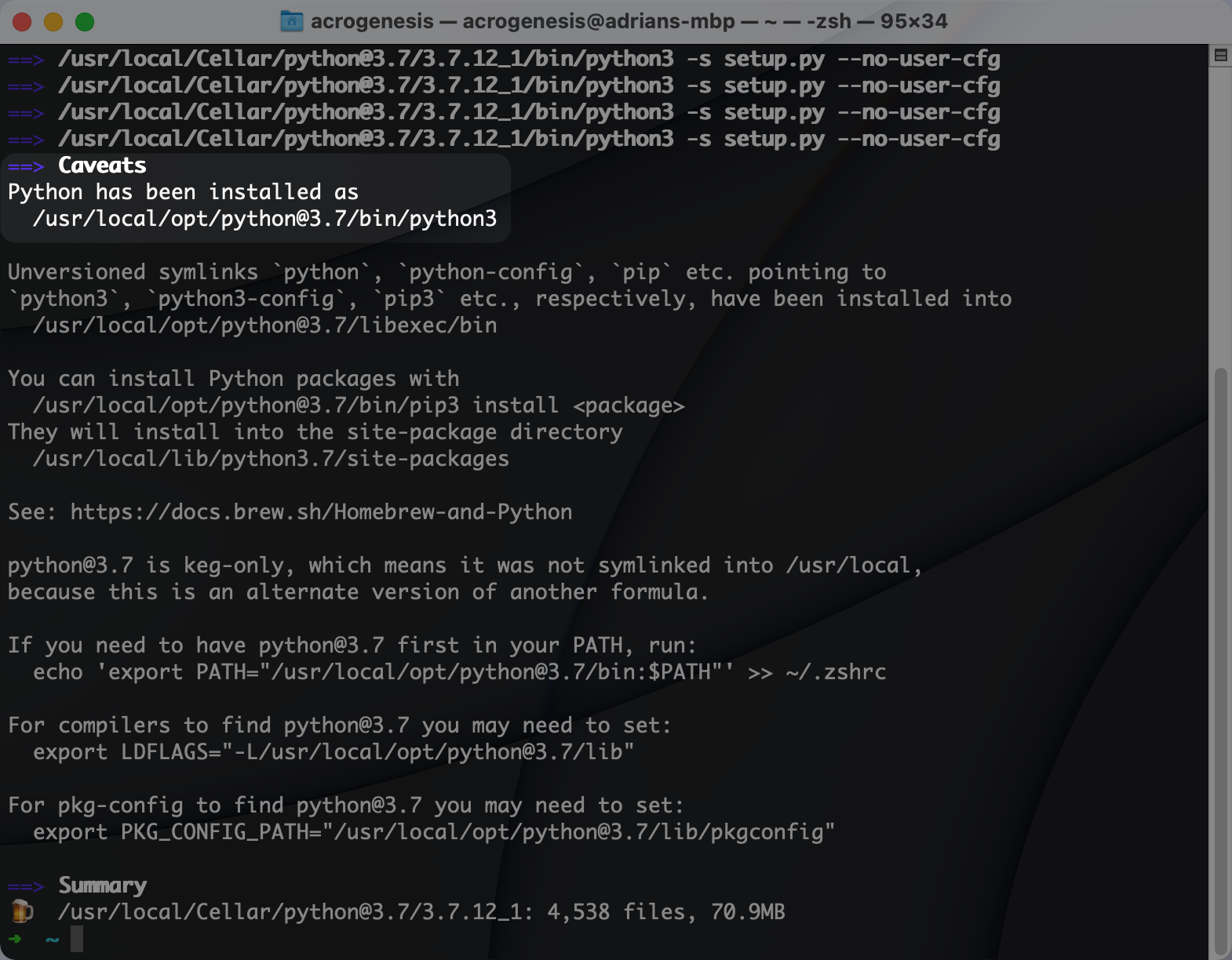The height and width of the screenshot is (960, 1232).
Task: Click the folder icon in the title bar
Action: [x=291, y=21]
